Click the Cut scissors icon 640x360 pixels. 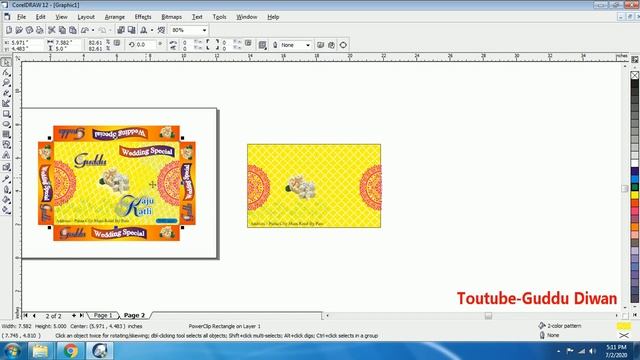[52, 30]
